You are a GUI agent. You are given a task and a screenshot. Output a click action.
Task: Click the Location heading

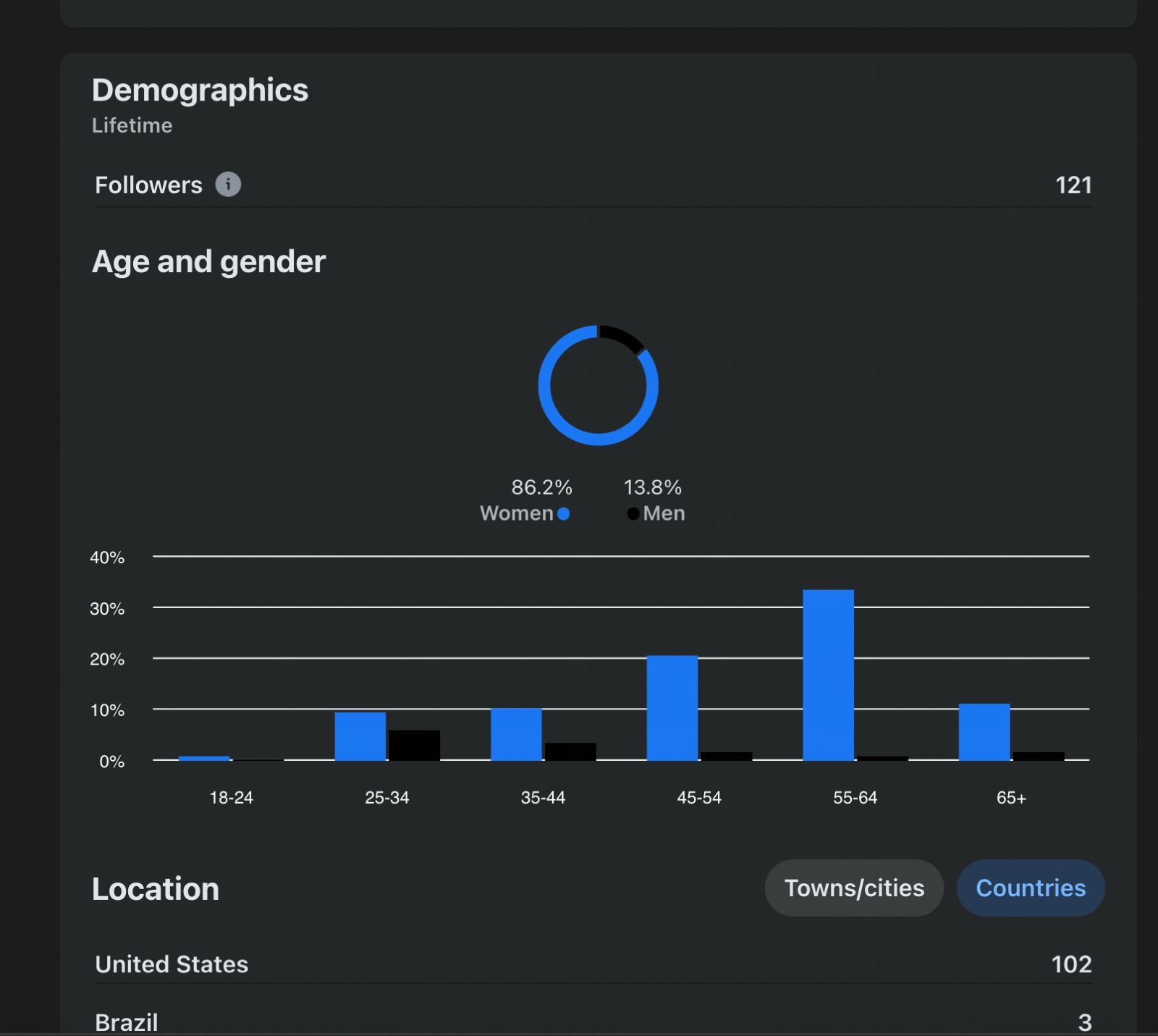click(156, 888)
